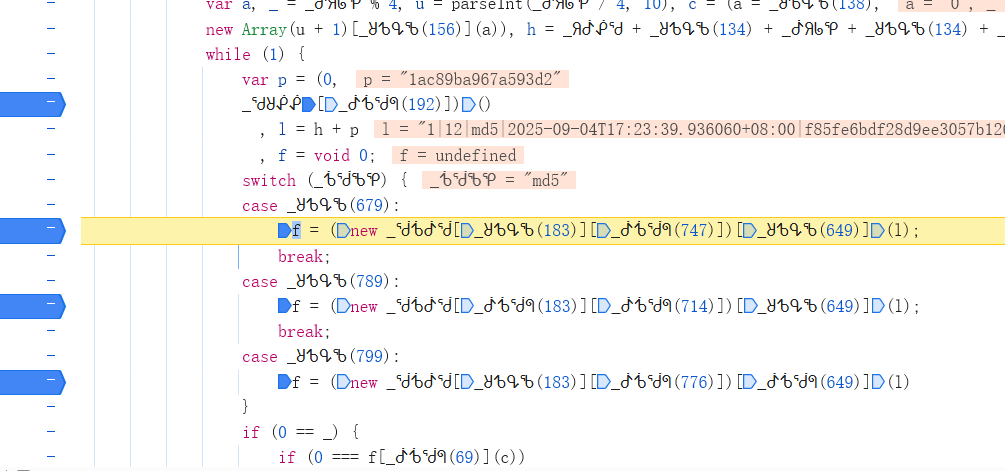Toggle the inline marker before the final (1) on the (714) line
This screenshot has width=1005, height=471.
coord(878,306)
